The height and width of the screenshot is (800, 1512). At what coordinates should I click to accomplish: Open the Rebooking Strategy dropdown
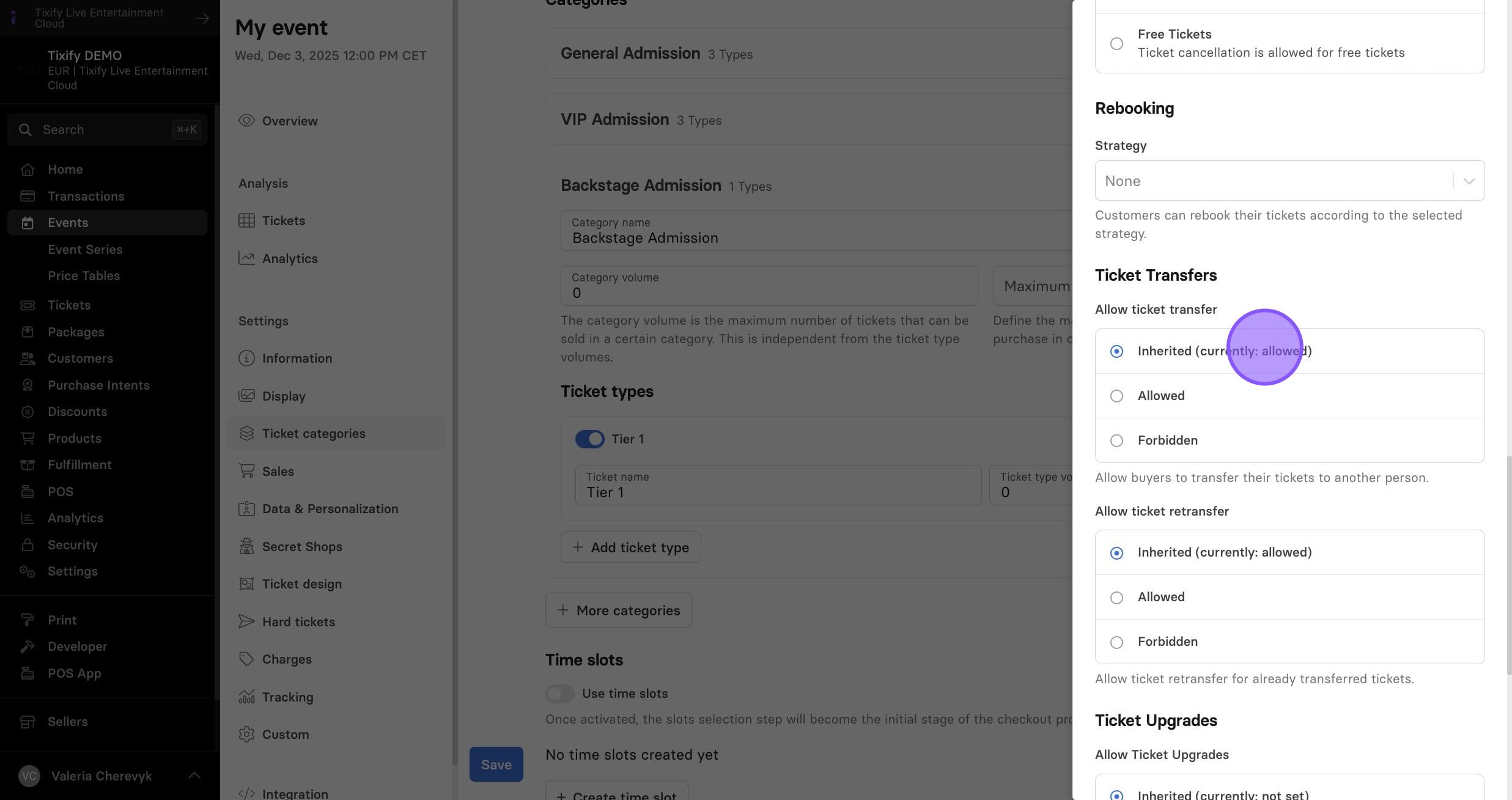[x=1289, y=180]
